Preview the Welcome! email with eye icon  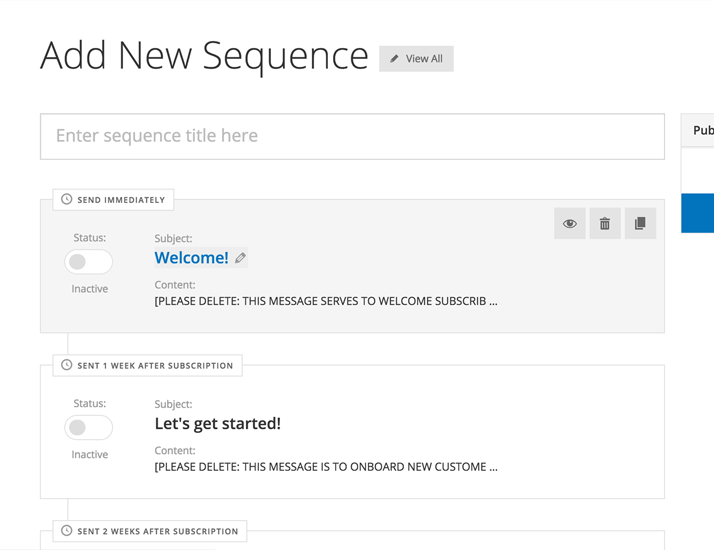[570, 224]
